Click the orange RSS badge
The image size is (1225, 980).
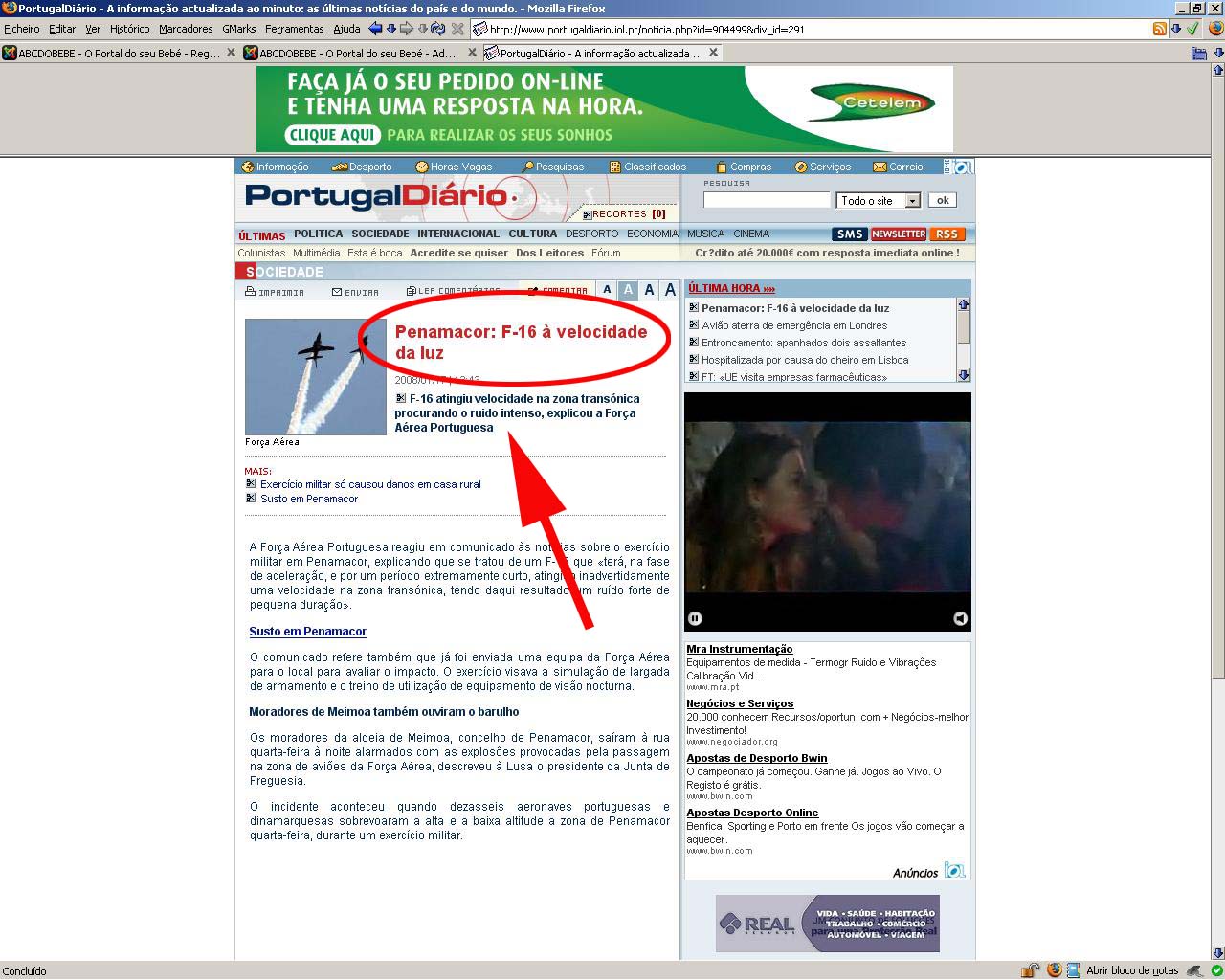[x=947, y=234]
